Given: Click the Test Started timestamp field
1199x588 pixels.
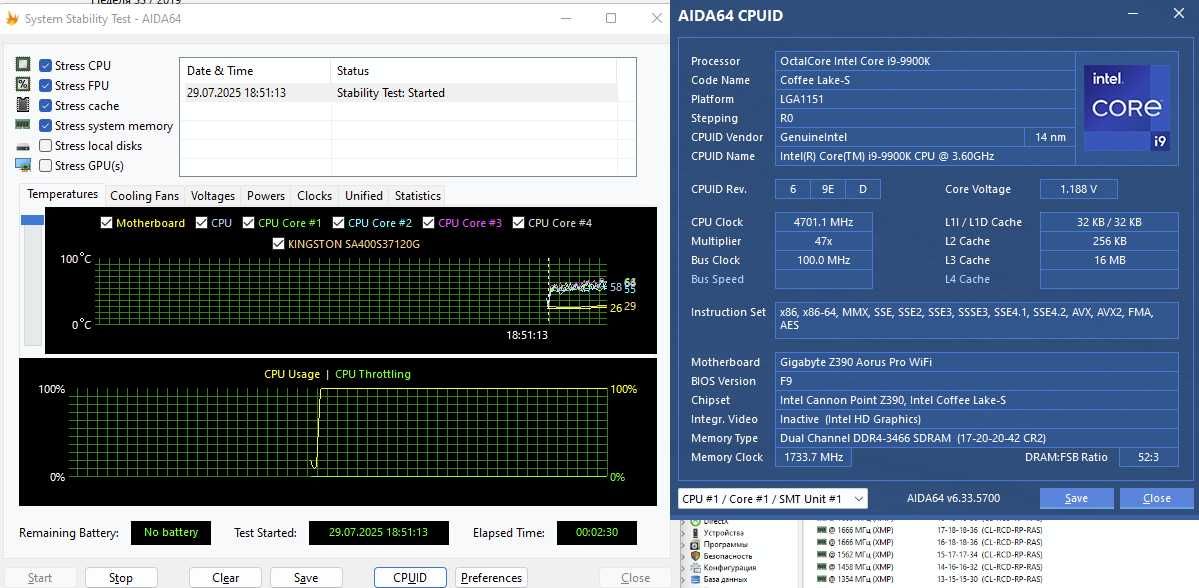Looking at the screenshot, I should (379, 533).
